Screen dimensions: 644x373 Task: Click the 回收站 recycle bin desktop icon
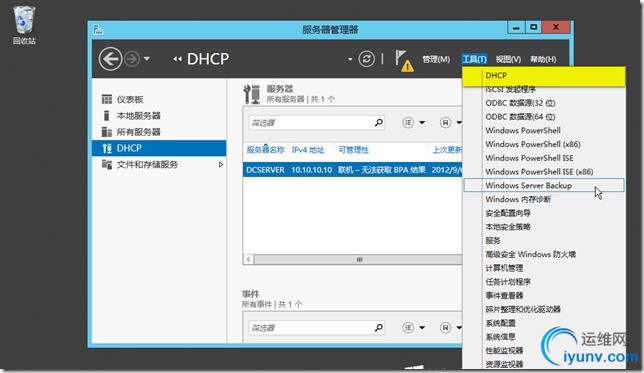[x=24, y=25]
